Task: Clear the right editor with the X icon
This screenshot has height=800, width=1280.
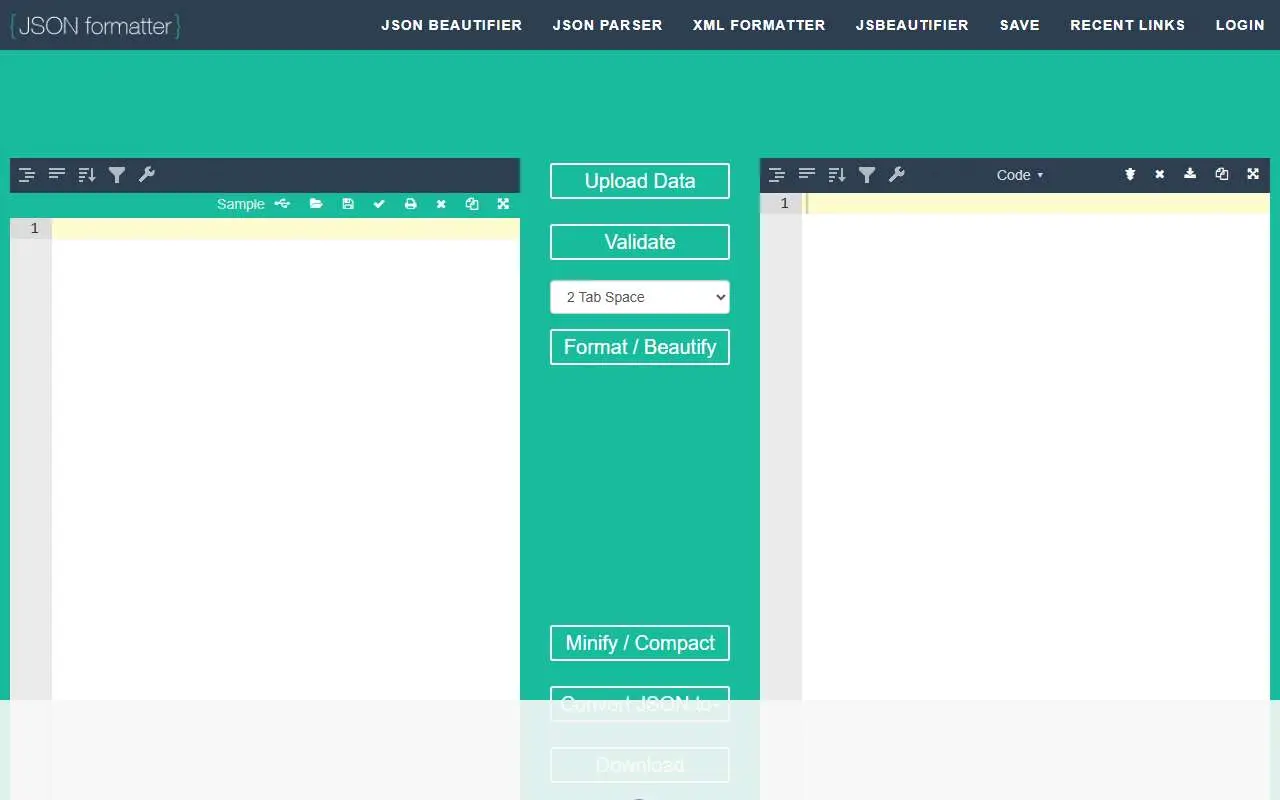Action: [x=1160, y=174]
